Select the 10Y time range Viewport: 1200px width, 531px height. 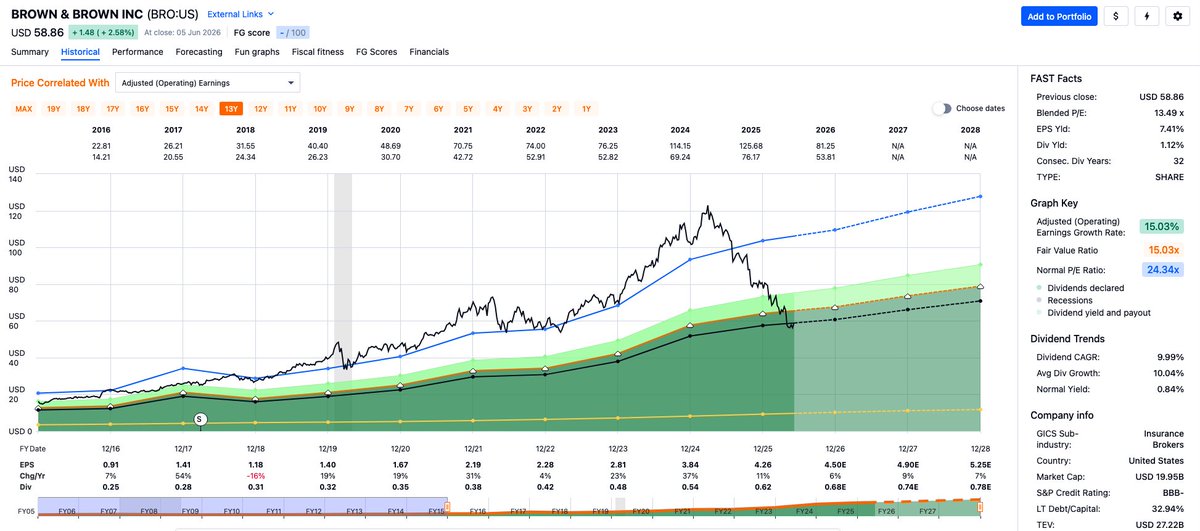[320, 108]
